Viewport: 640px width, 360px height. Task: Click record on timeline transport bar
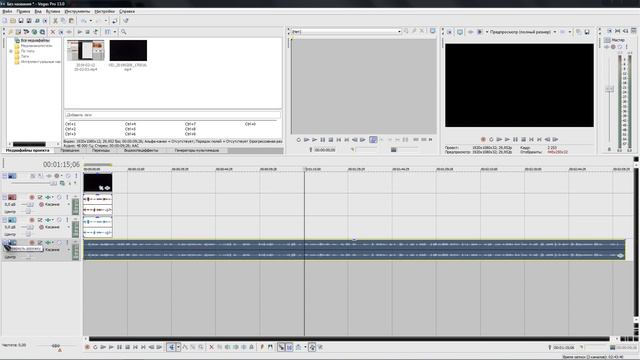click(x=87, y=347)
